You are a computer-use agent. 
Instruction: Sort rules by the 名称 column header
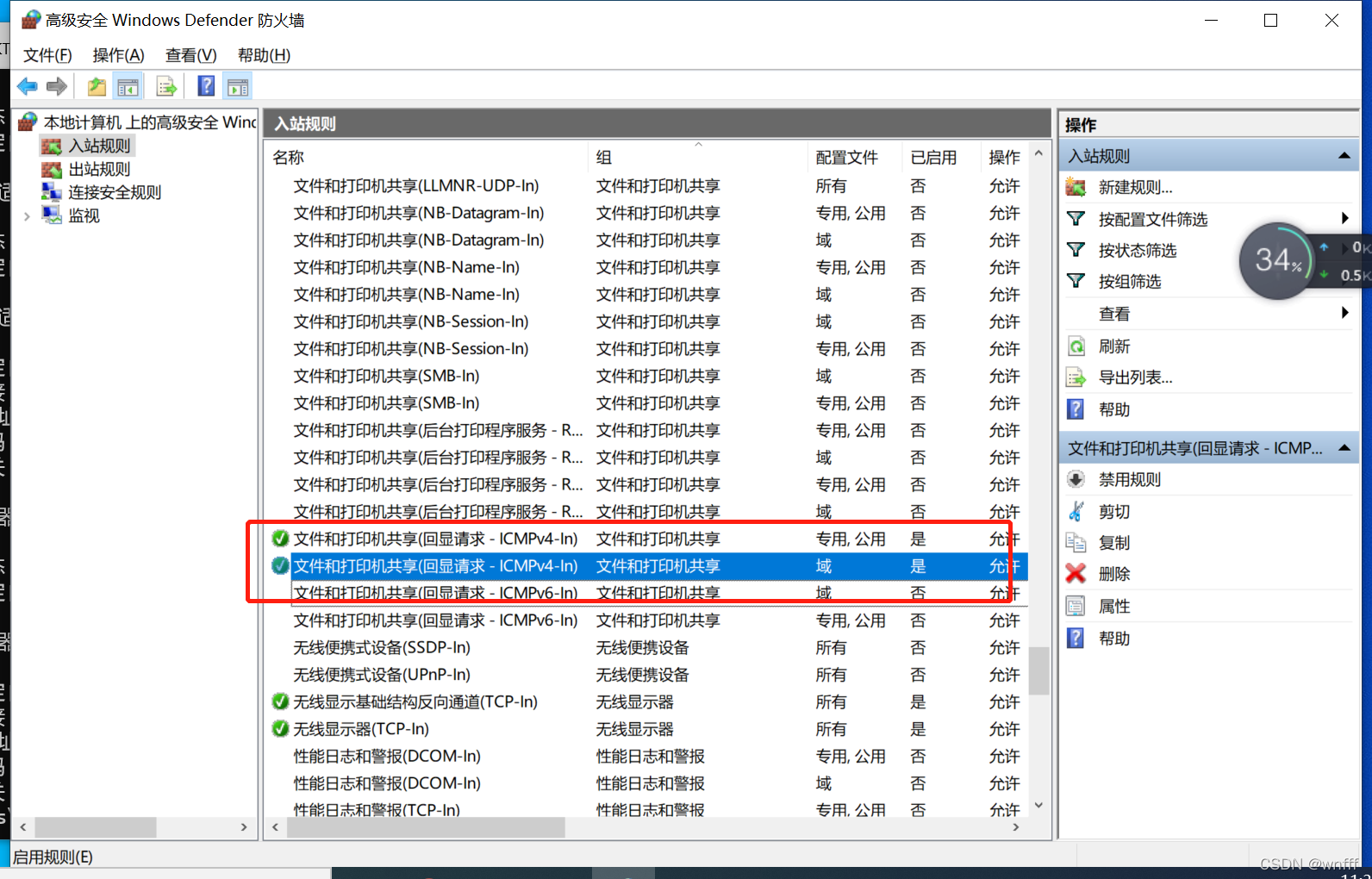pos(427,157)
